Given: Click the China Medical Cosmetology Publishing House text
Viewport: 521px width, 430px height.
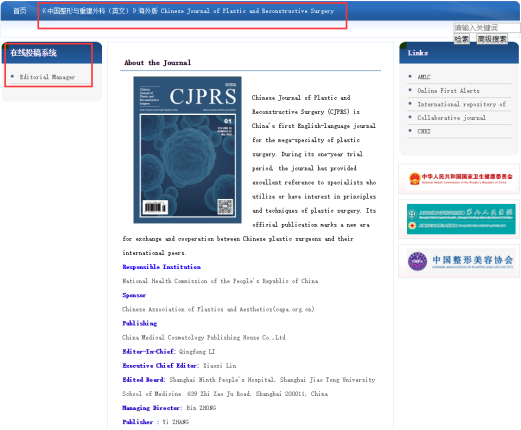Looking at the screenshot, I should (204, 338).
